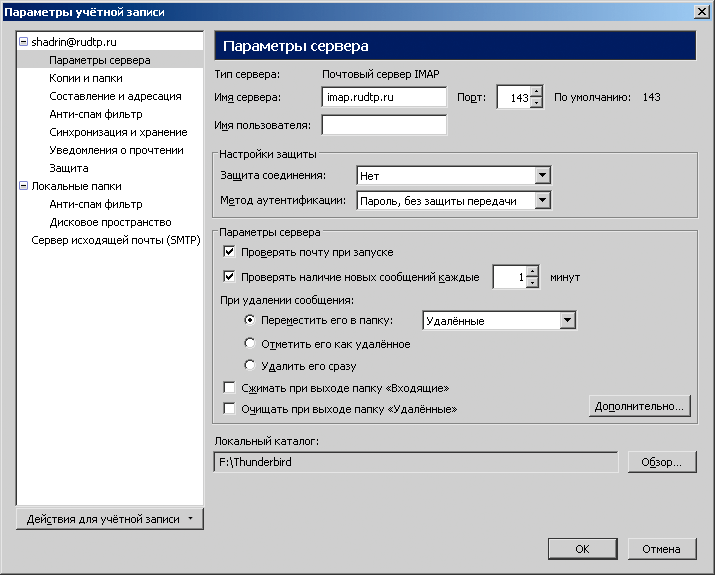Select Локальные папки in the tree
715x575 pixels.
77,186
